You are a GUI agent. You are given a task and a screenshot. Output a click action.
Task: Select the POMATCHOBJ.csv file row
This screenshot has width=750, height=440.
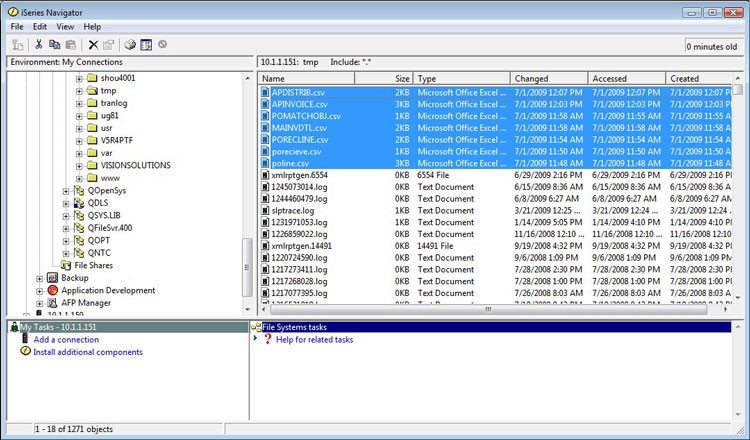495,116
